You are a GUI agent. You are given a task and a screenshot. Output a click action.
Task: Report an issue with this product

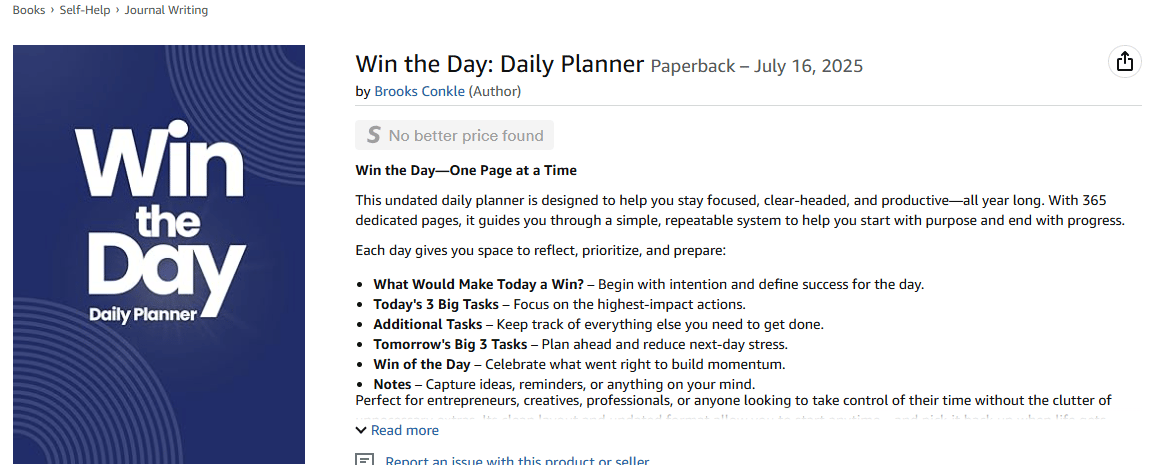point(517,461)
